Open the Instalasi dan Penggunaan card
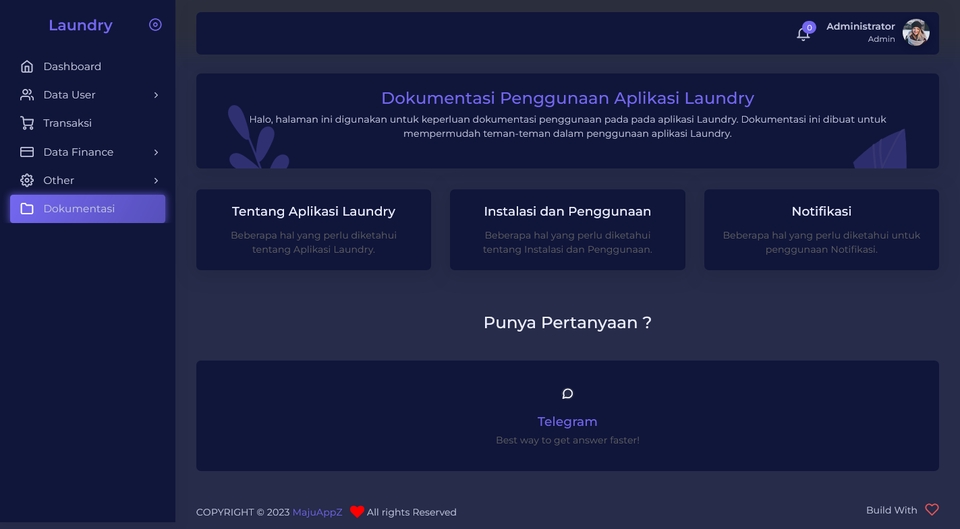Screen dimensions: 960x529 point(568,230)
